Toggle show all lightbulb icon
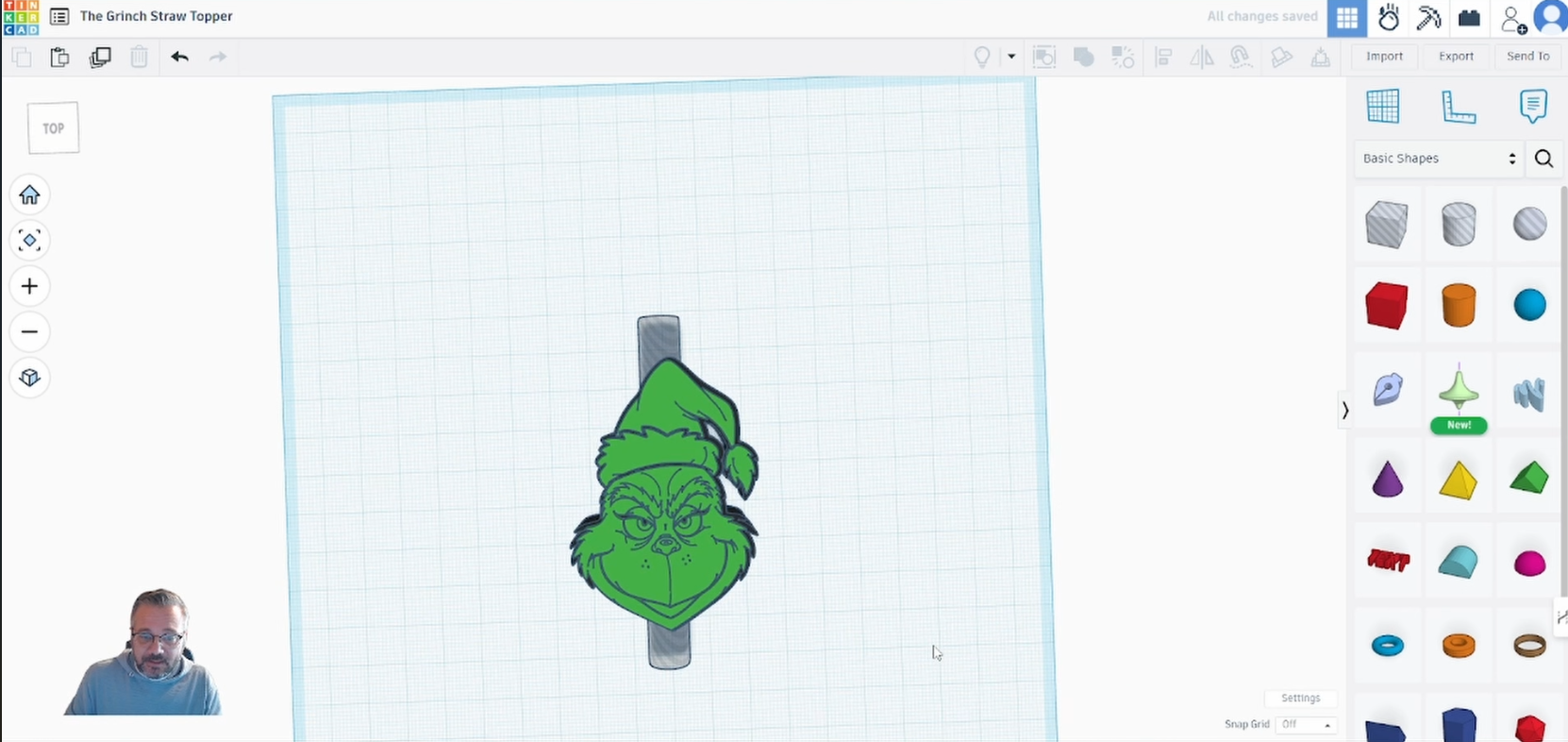This screenshot has height=742, width=1568. click(x=982, y=57)
